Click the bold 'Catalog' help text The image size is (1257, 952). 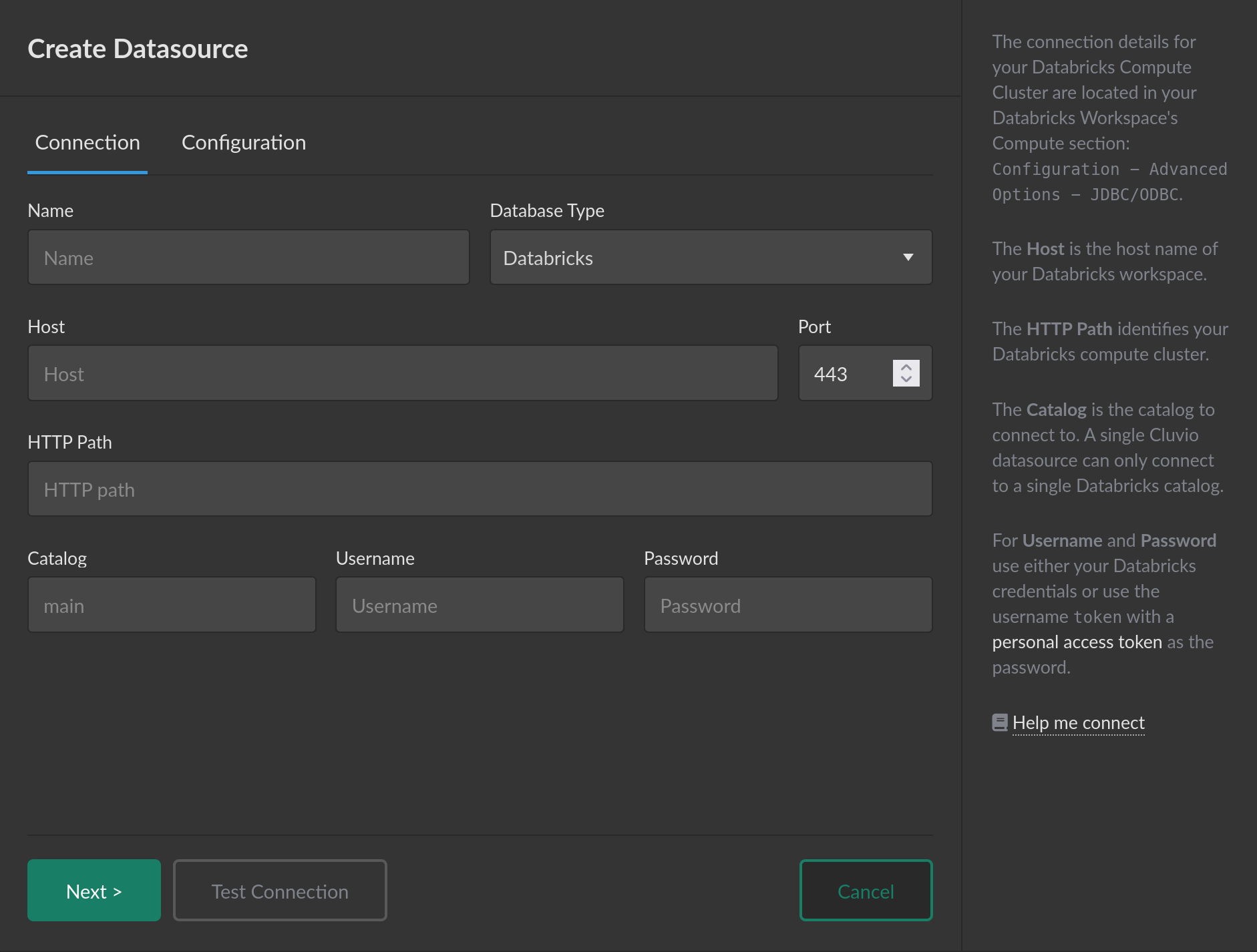click(1057, 410)
